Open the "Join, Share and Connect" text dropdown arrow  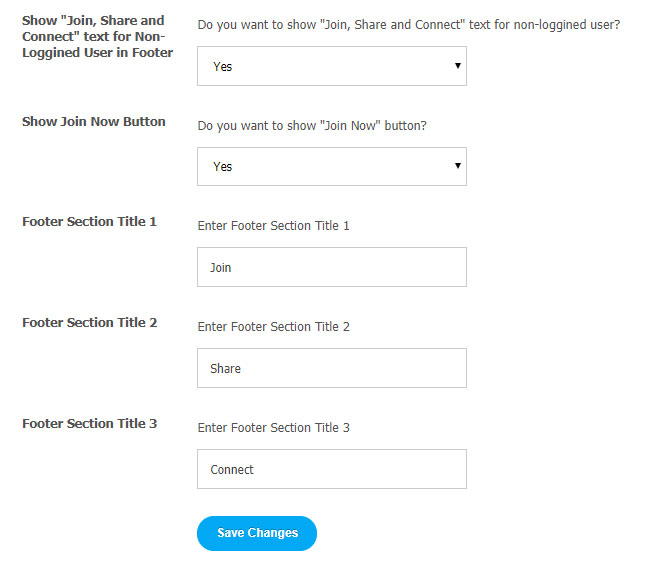click(457, 66)
